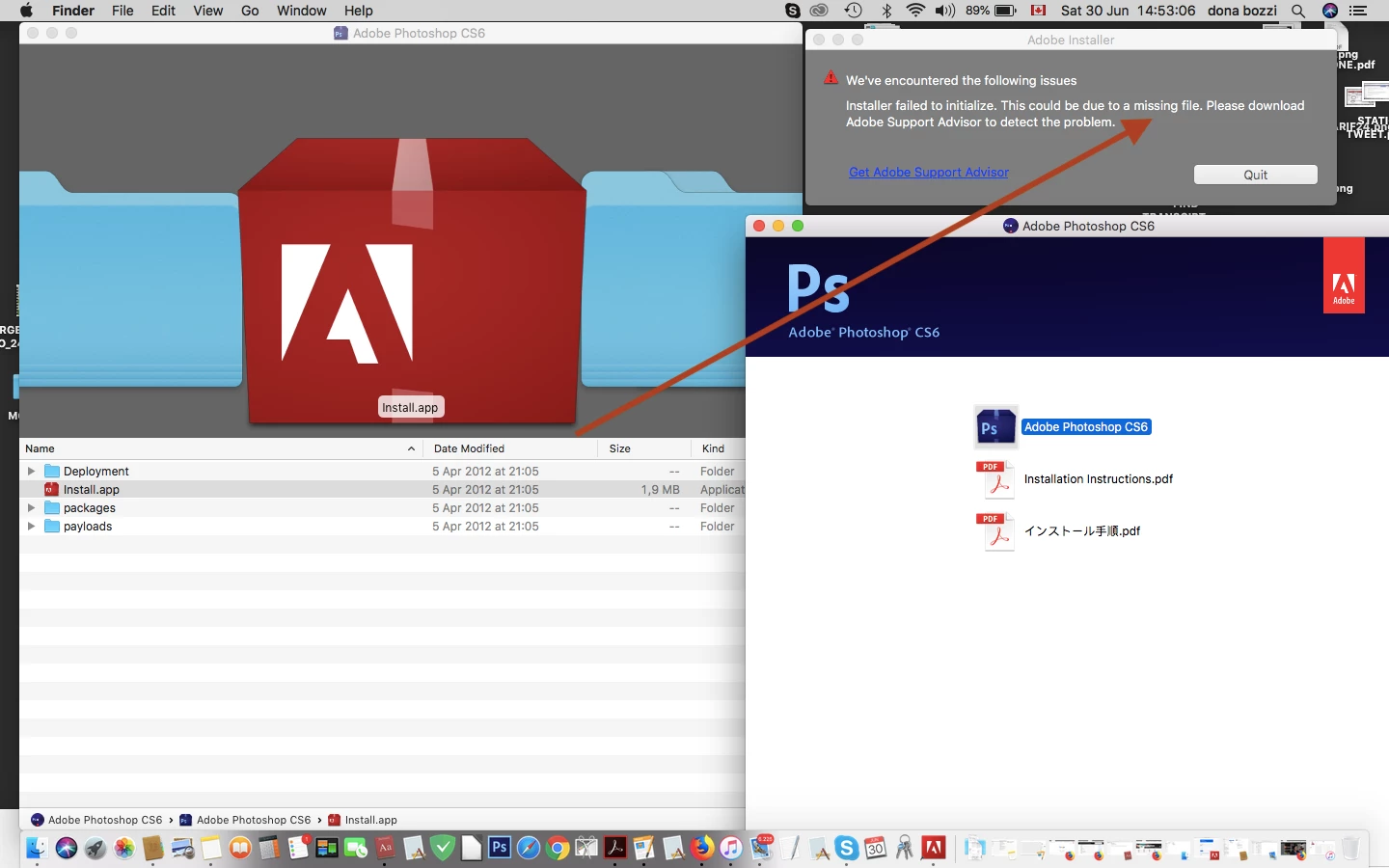This screenshot has height=868, width=1389.
Task: Open FaceTime in the Dock
Action: 356,848
